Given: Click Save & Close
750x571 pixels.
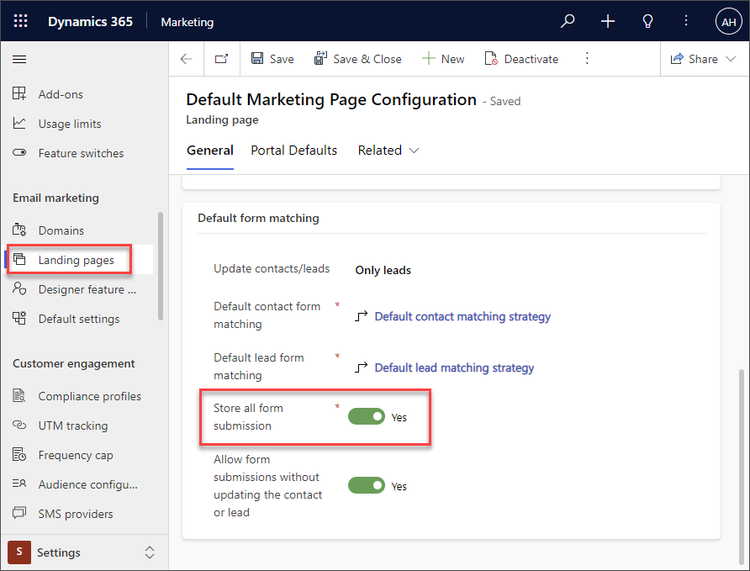Looking at the screenshot, I should [x=357, y=59].
